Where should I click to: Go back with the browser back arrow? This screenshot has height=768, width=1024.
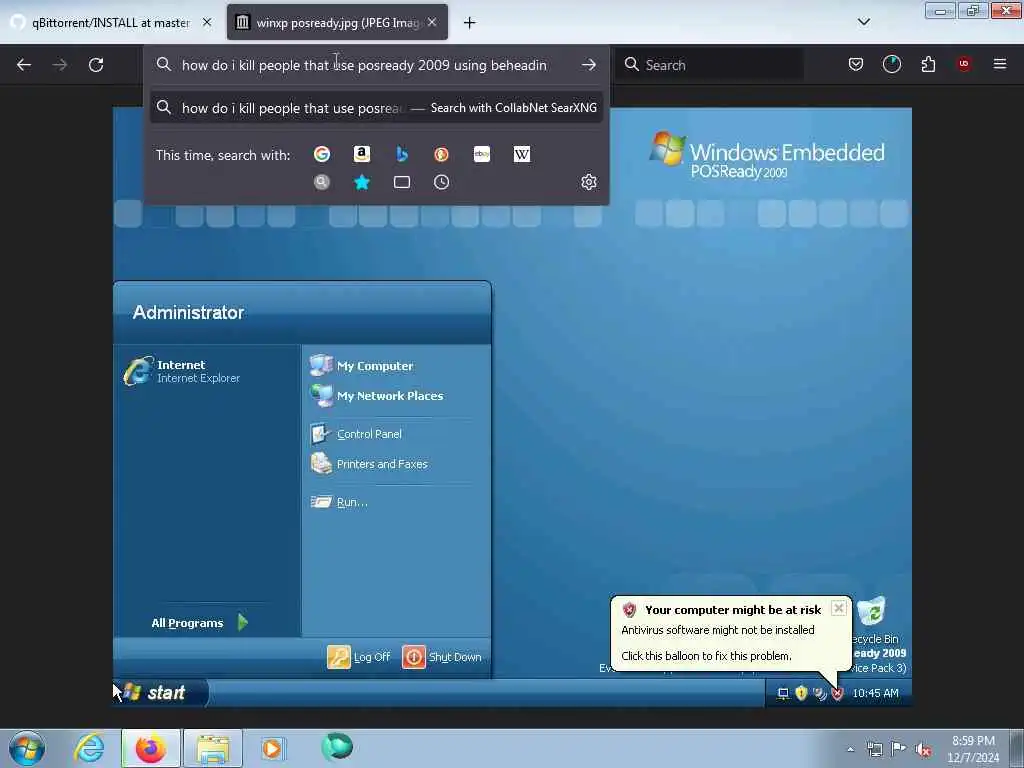24,65
